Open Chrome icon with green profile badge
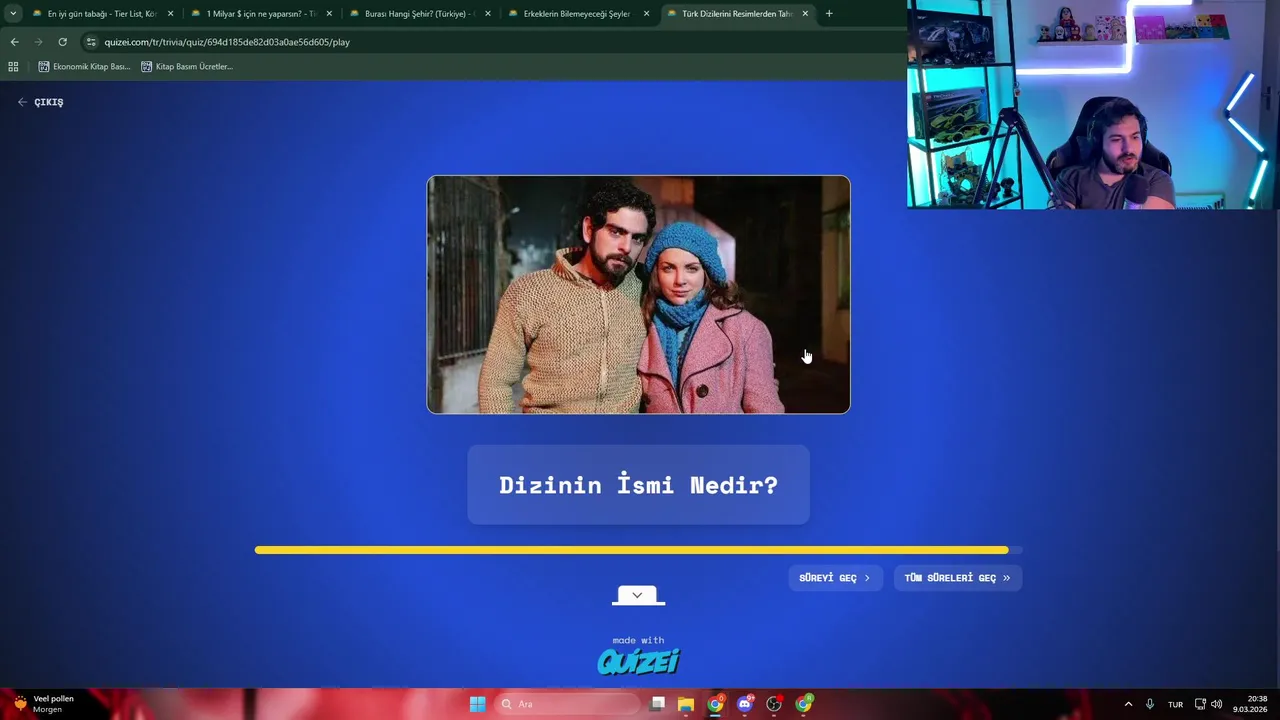This screenshot has width=1280, height=720. 804,704
